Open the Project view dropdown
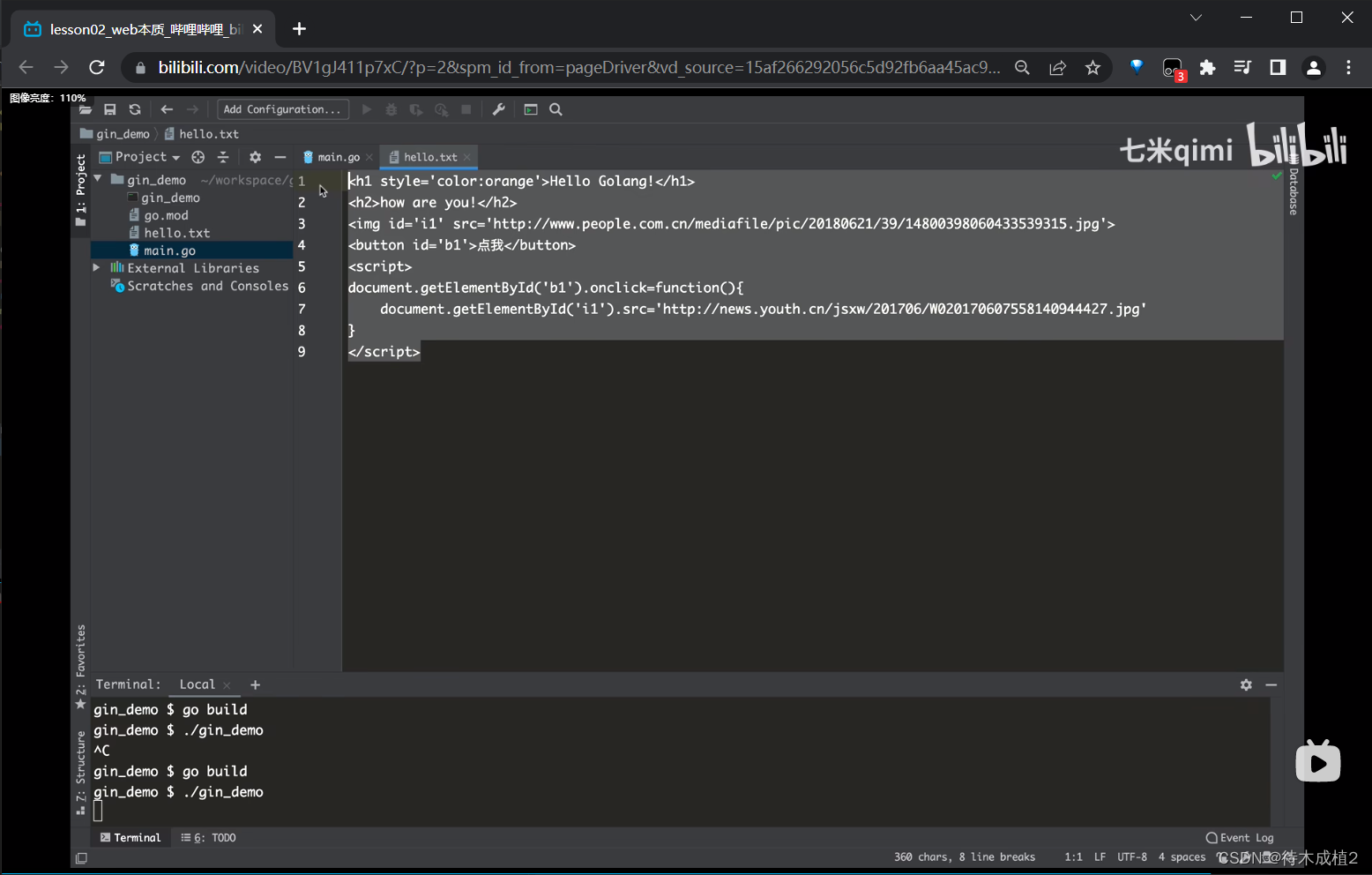 pos(140,157)
